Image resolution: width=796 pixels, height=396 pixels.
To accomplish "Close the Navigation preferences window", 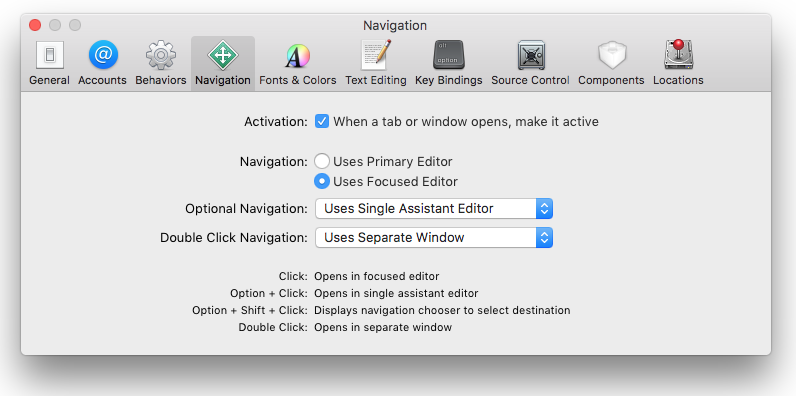I will (35, 25).
